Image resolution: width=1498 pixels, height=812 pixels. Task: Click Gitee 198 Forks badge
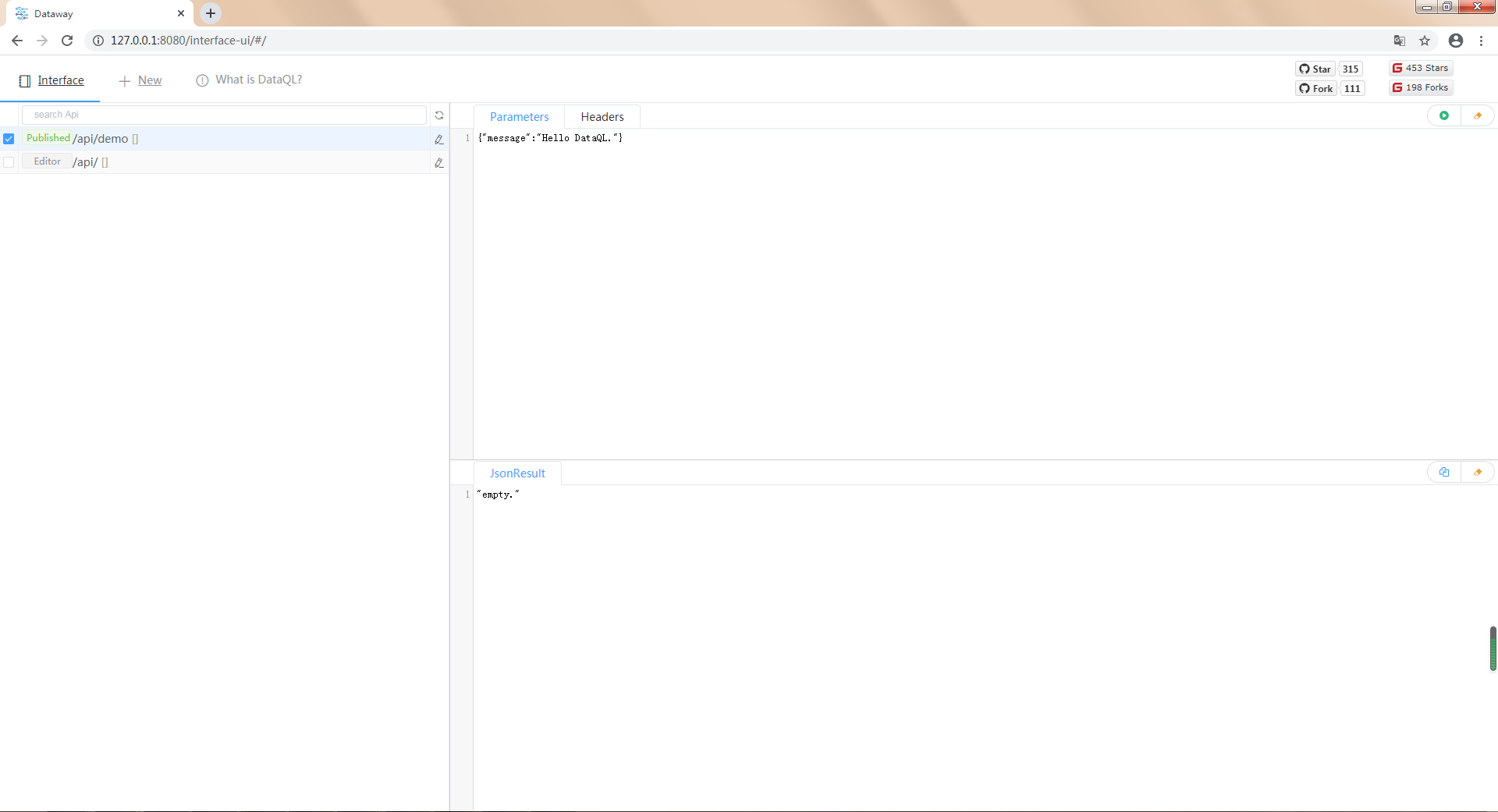(x=1421, y=87)
